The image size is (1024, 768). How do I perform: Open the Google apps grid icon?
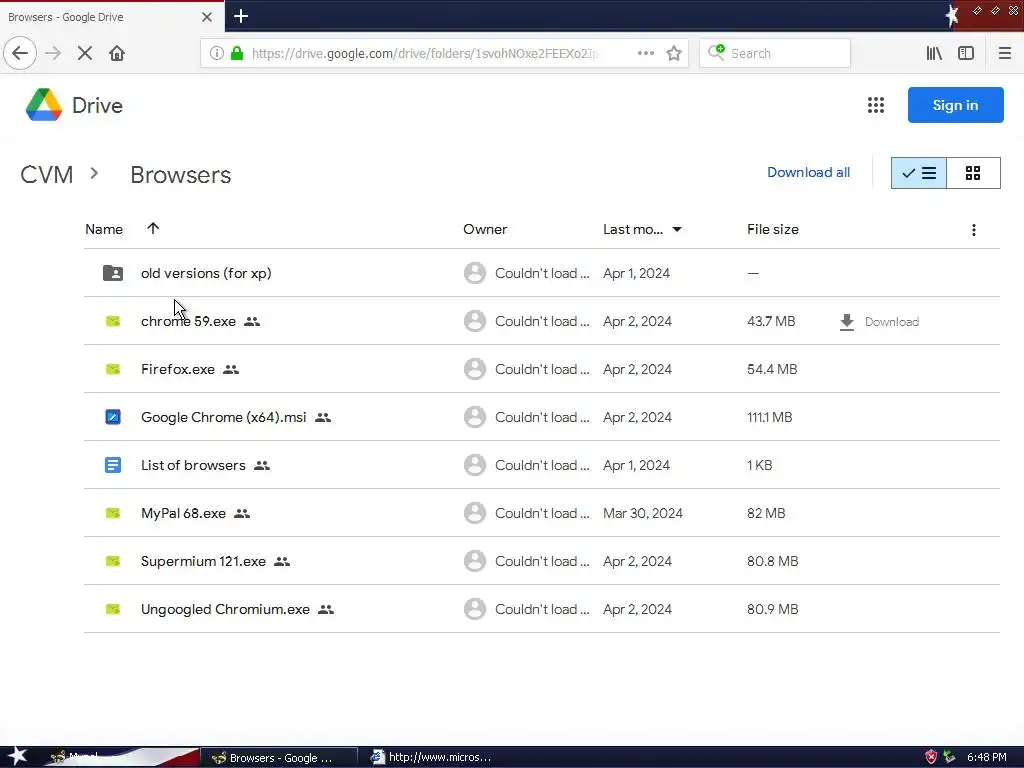click(876, 105)
